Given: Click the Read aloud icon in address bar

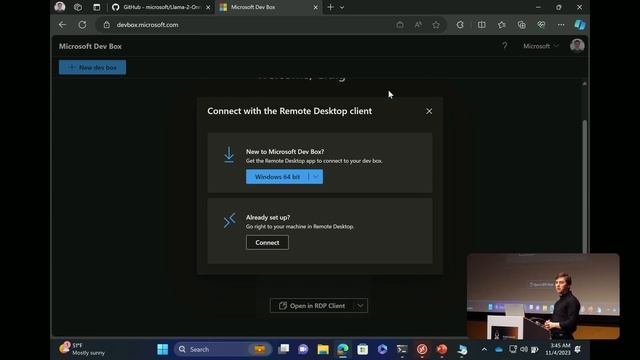Looking at the screenshot, I should point(418,25).
